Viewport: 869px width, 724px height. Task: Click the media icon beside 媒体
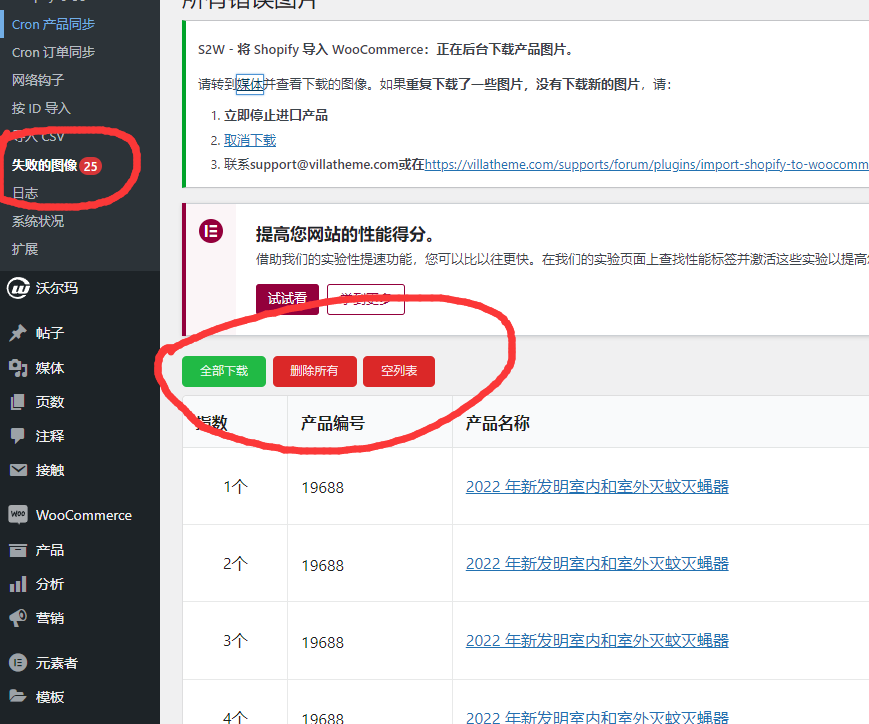point(18,368)
